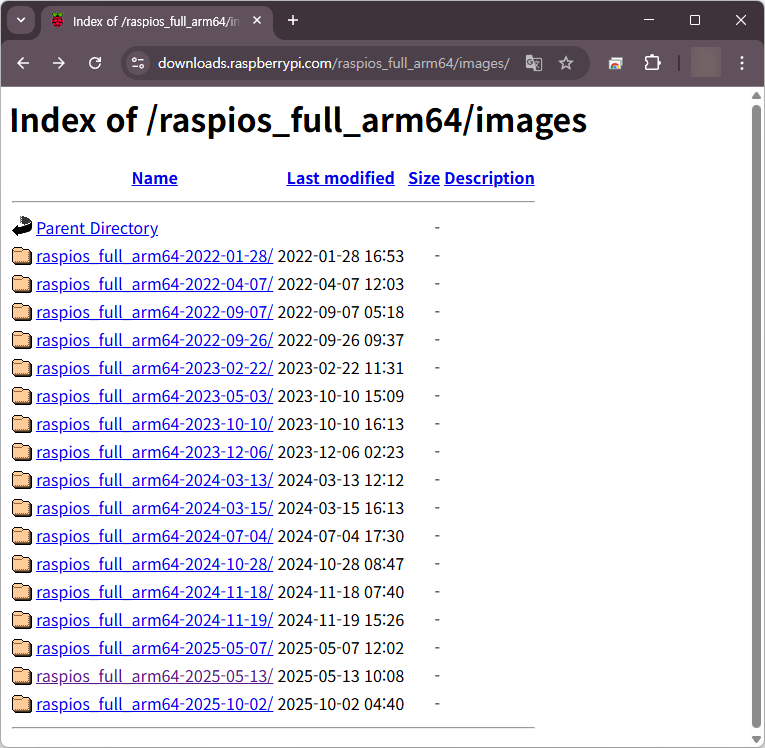The image size is (765, 748).
Task: Click folder icon beside 2023-02-22 entry
Action: (22, 368)
